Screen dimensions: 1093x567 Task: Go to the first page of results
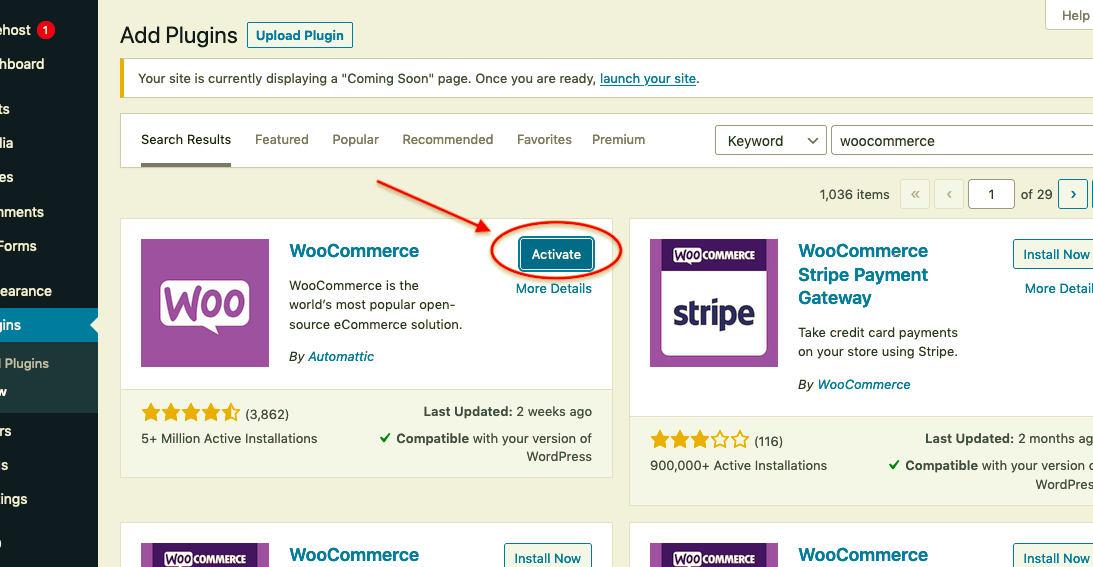pos(915,194)
